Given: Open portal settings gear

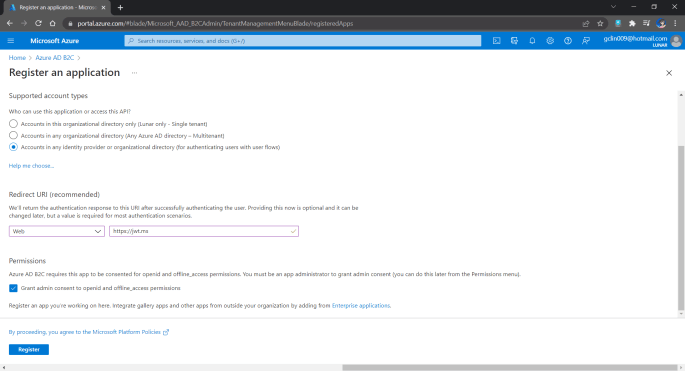Looking at the screenshot, I should (x=550, y=41).
